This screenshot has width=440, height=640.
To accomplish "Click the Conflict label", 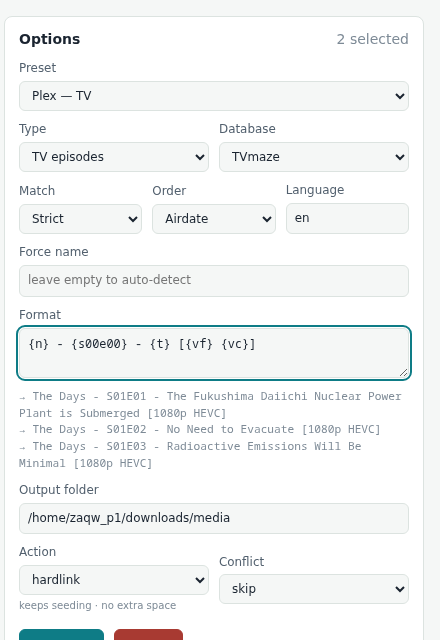I will [x=242, y=562].
